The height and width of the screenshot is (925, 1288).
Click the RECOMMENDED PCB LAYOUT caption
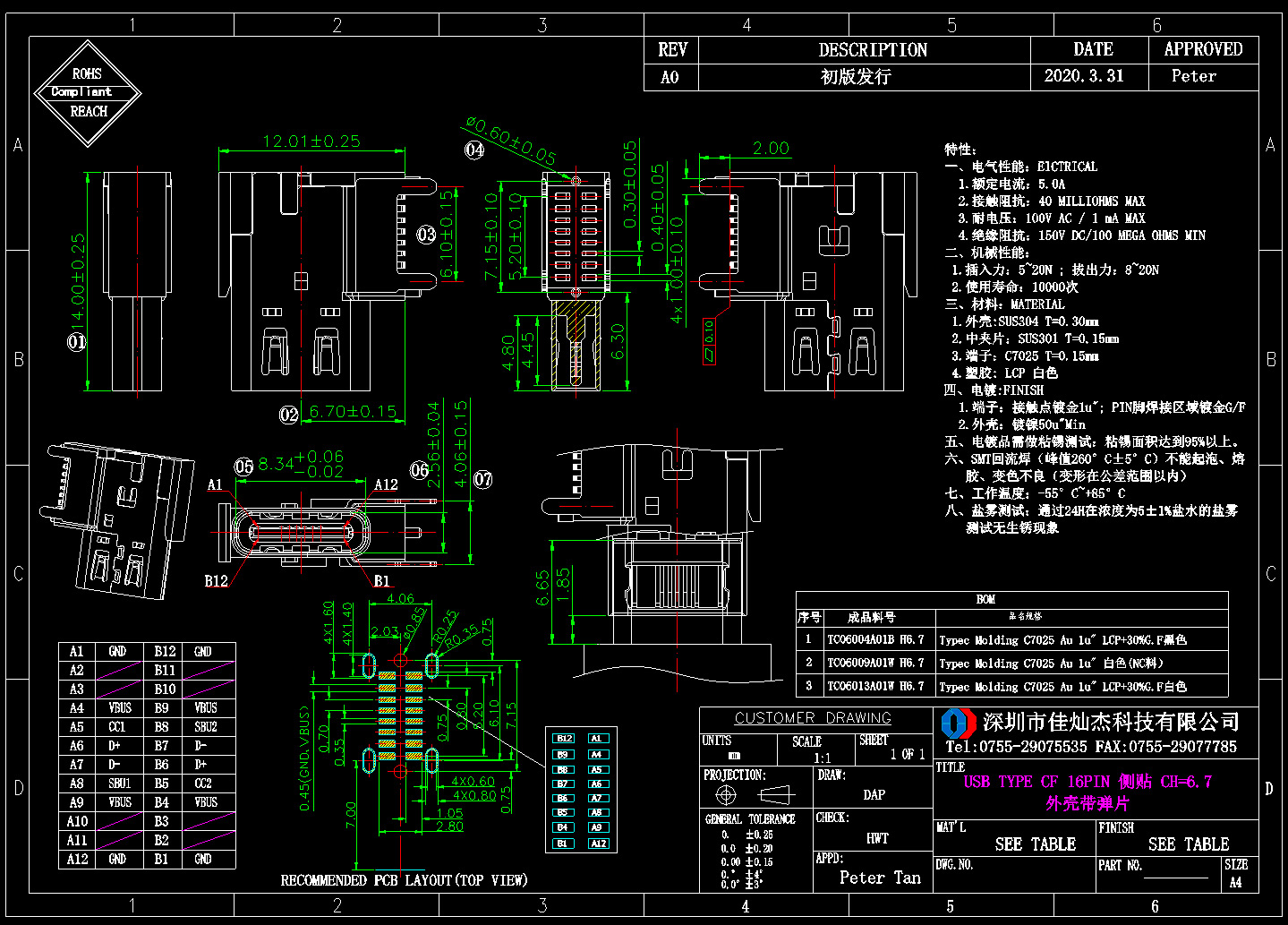coord(404,880)
